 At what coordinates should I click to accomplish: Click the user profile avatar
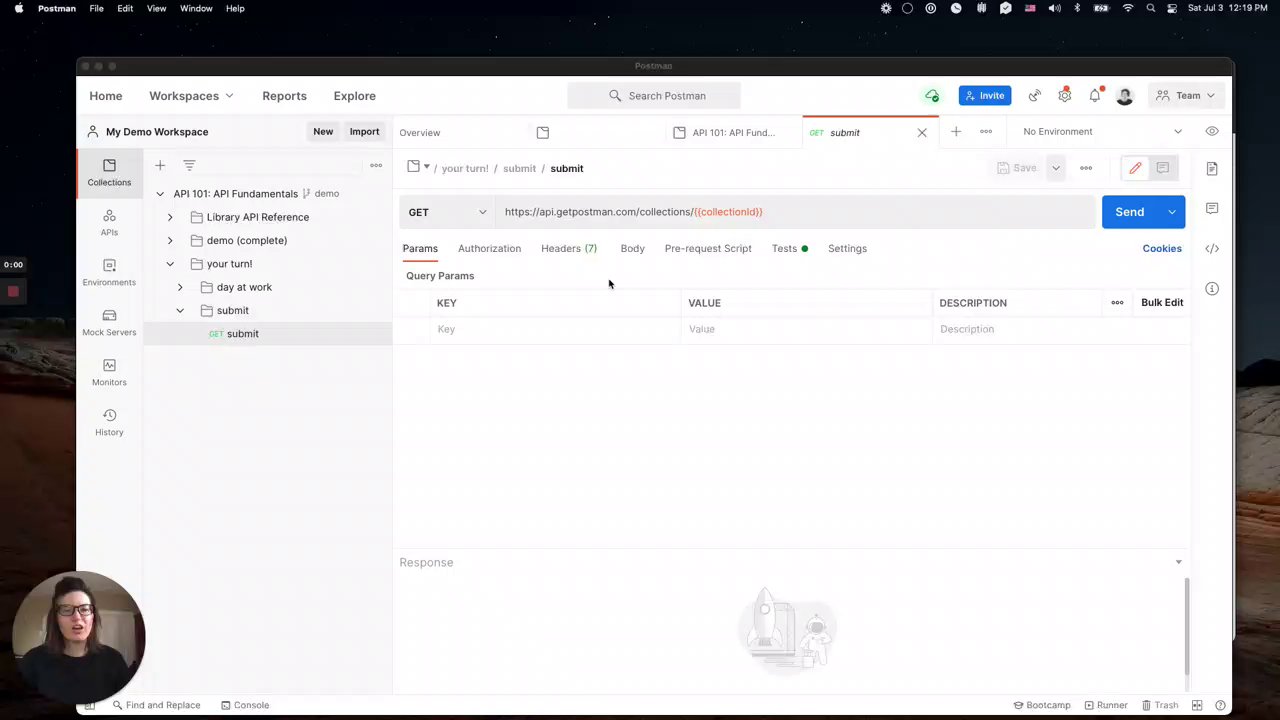coord(1125,96)
